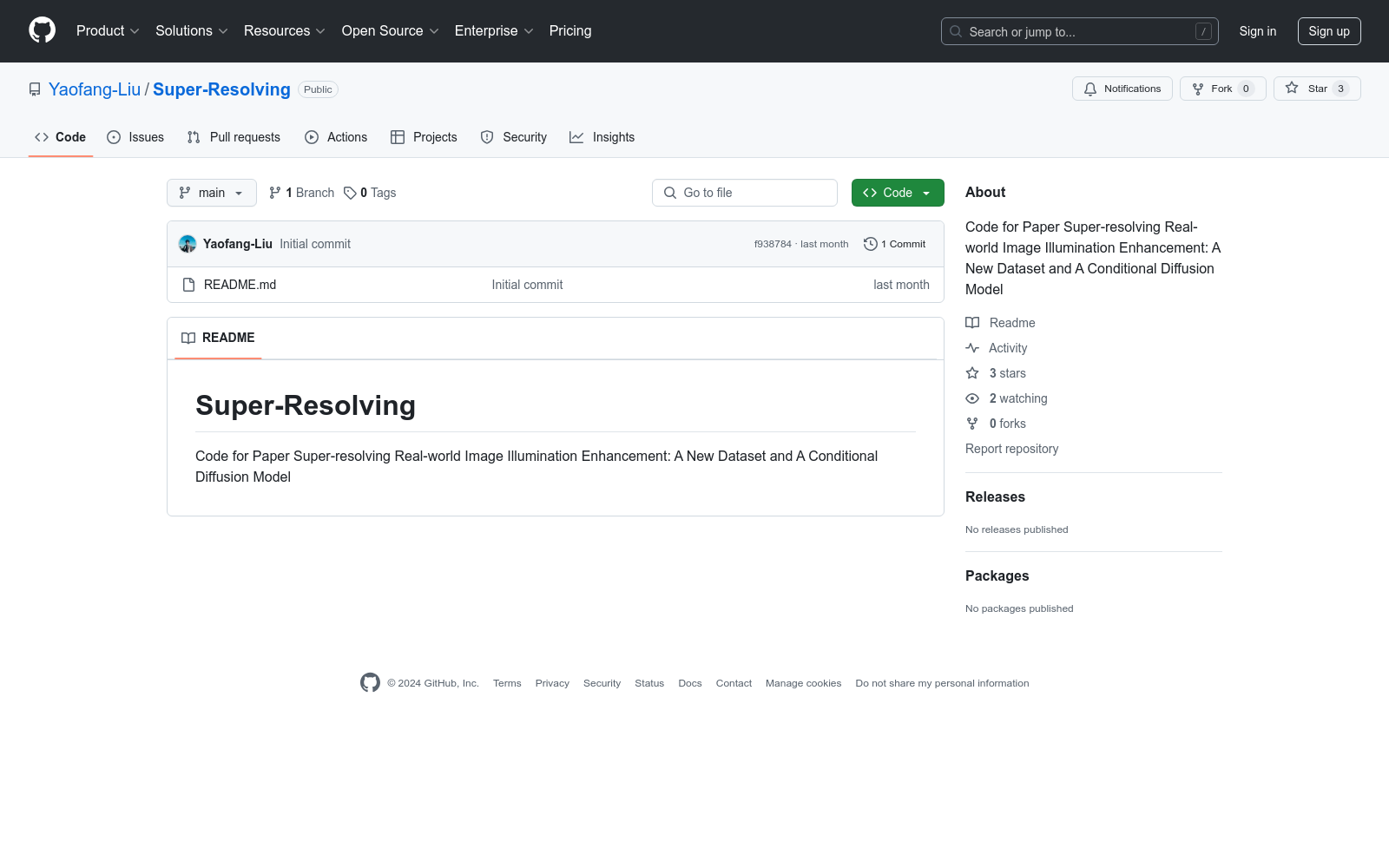
Task: Open the README.md file
Action: point(240,285)
